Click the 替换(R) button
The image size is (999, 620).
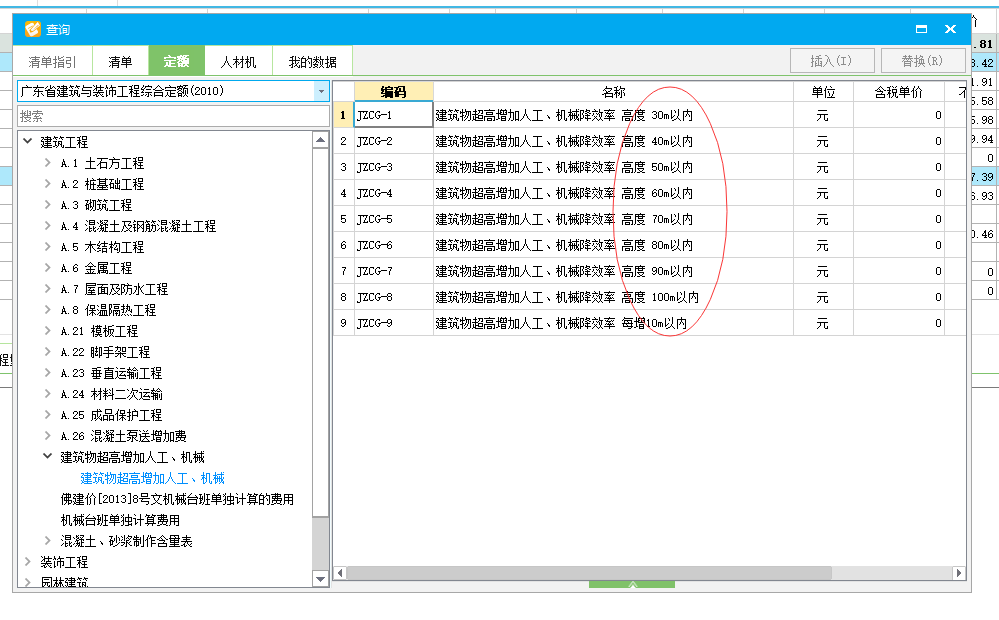(922, 61)
